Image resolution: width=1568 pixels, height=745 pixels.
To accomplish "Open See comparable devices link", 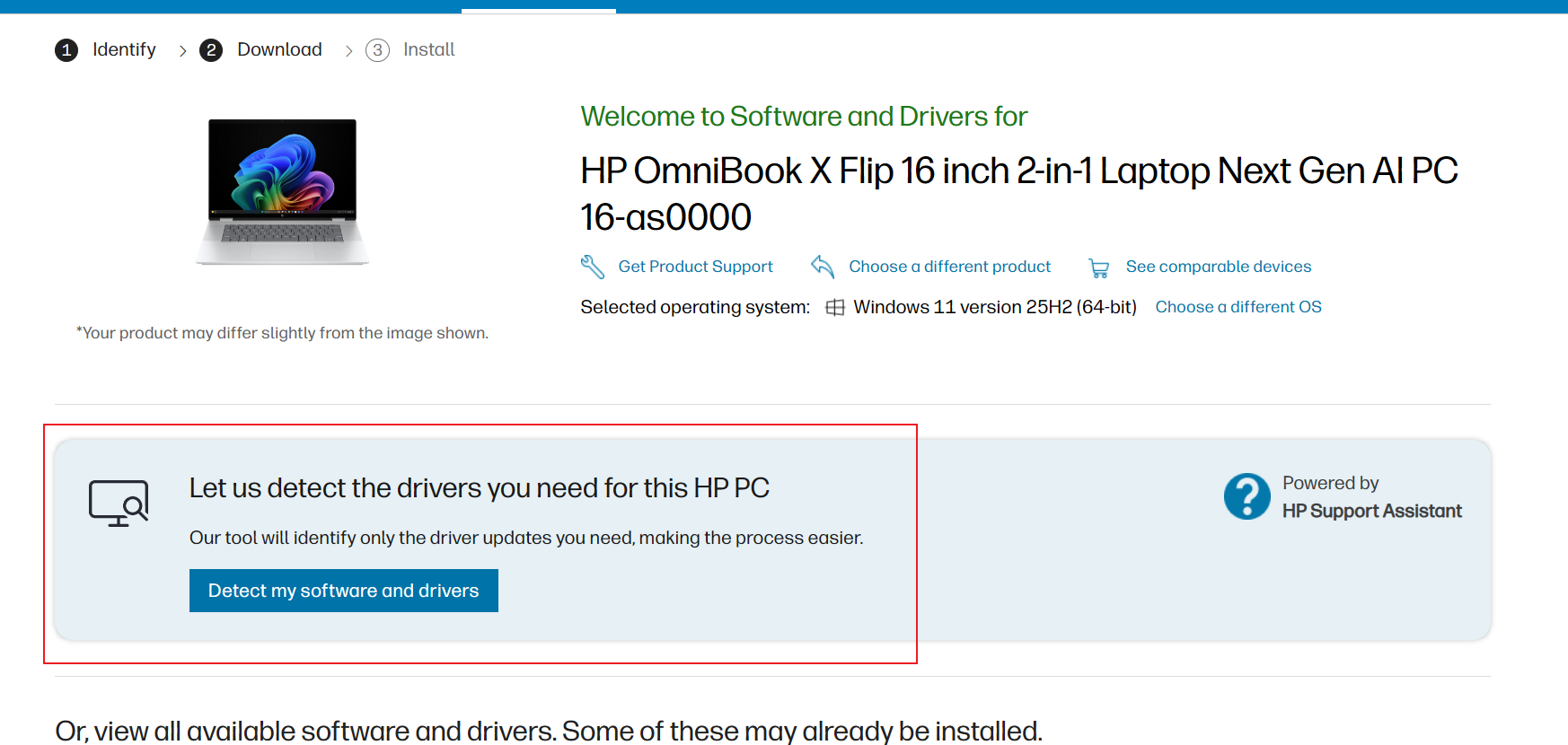I will click(x=1219, y=267).
